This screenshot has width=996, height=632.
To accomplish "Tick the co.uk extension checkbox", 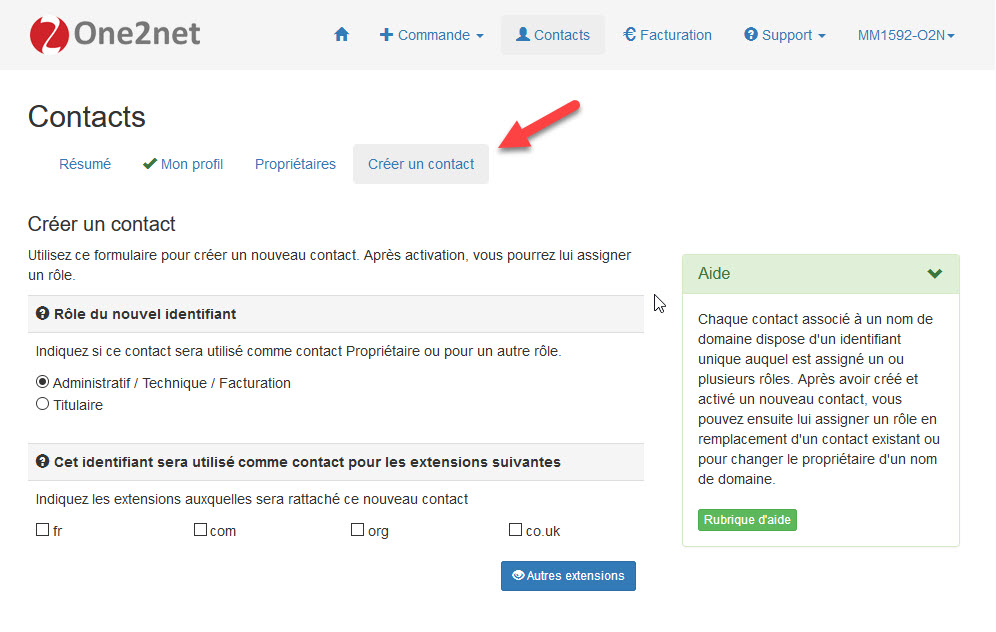I will pos(515,529).
